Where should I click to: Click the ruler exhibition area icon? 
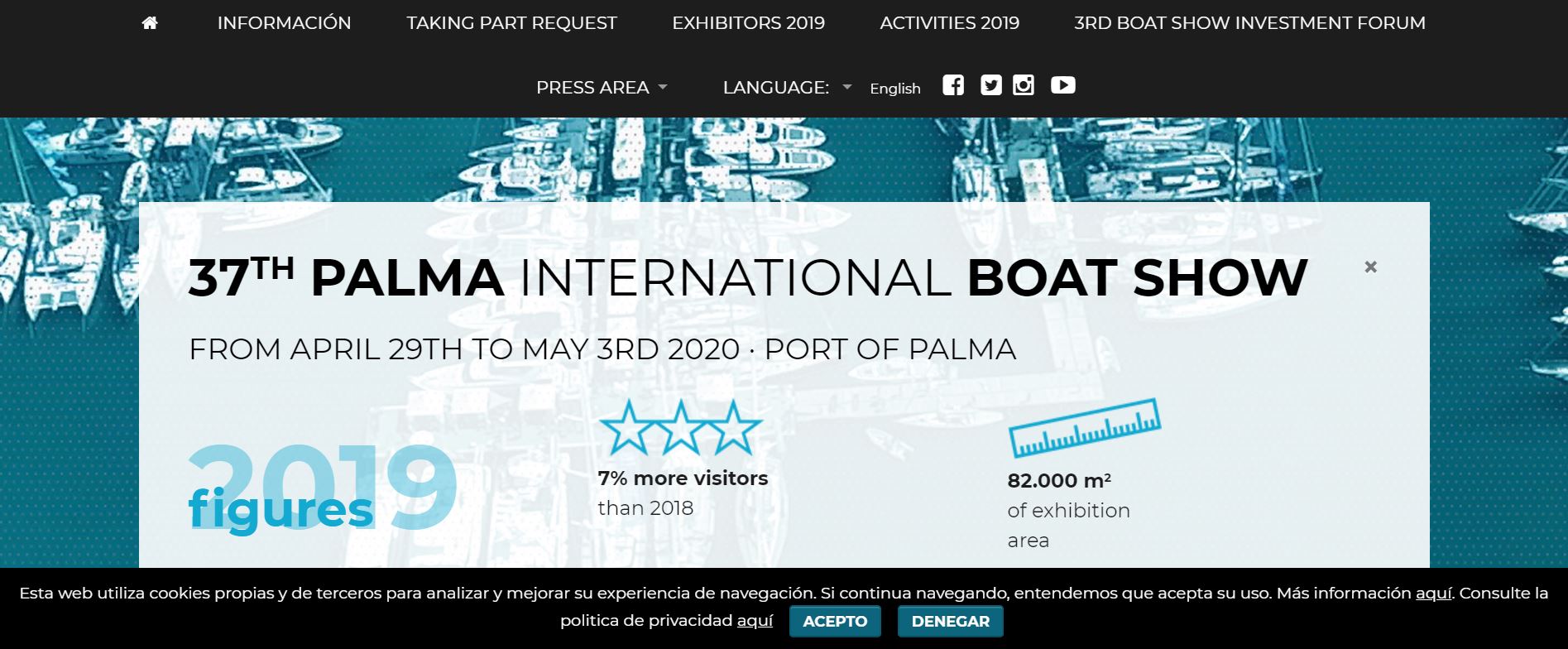(1084, 428)
